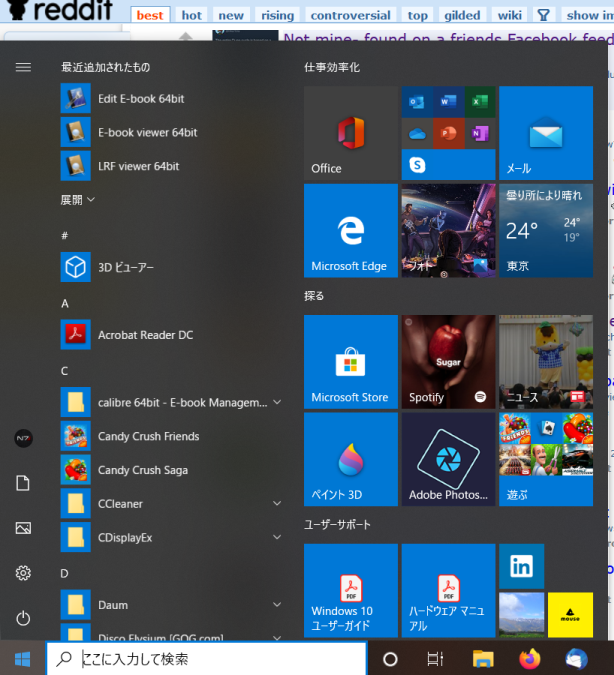Open Pictures from the Start sidebar
Image resolution: width=614 pixels, height=675 pixels.
[x=23, y=528]
